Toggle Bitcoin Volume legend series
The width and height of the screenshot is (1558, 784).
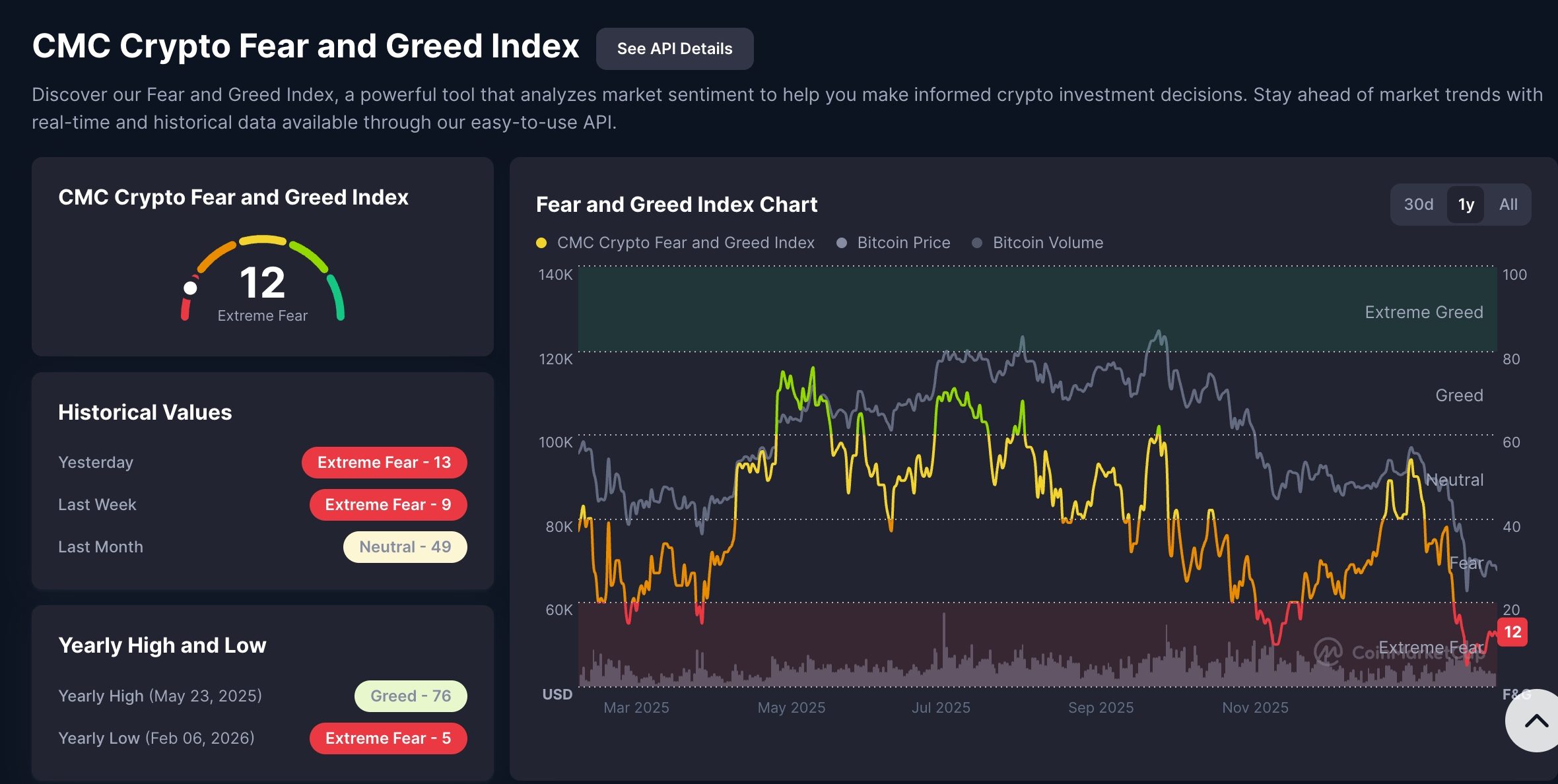(x=1037, y=243)
